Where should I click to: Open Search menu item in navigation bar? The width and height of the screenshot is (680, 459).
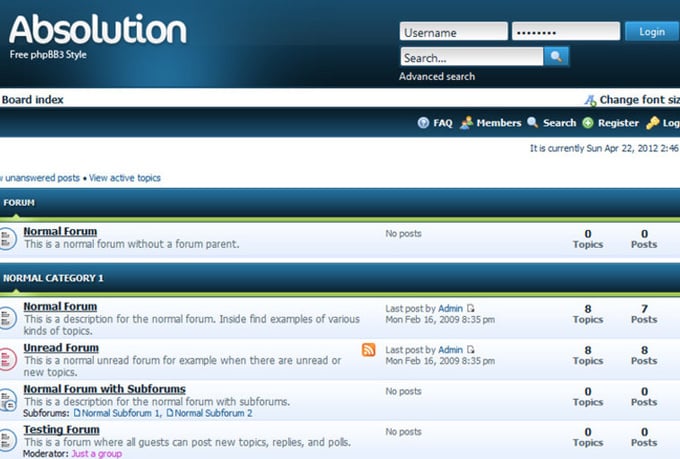559,123
